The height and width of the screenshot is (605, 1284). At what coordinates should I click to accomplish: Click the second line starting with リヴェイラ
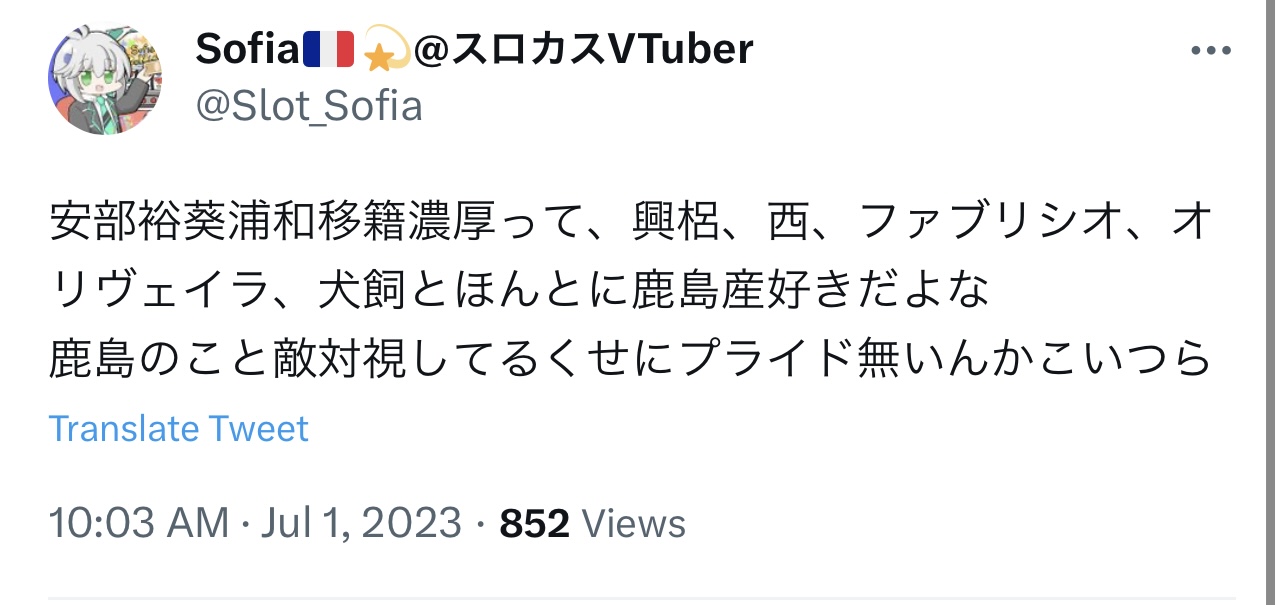coord(519,291)
